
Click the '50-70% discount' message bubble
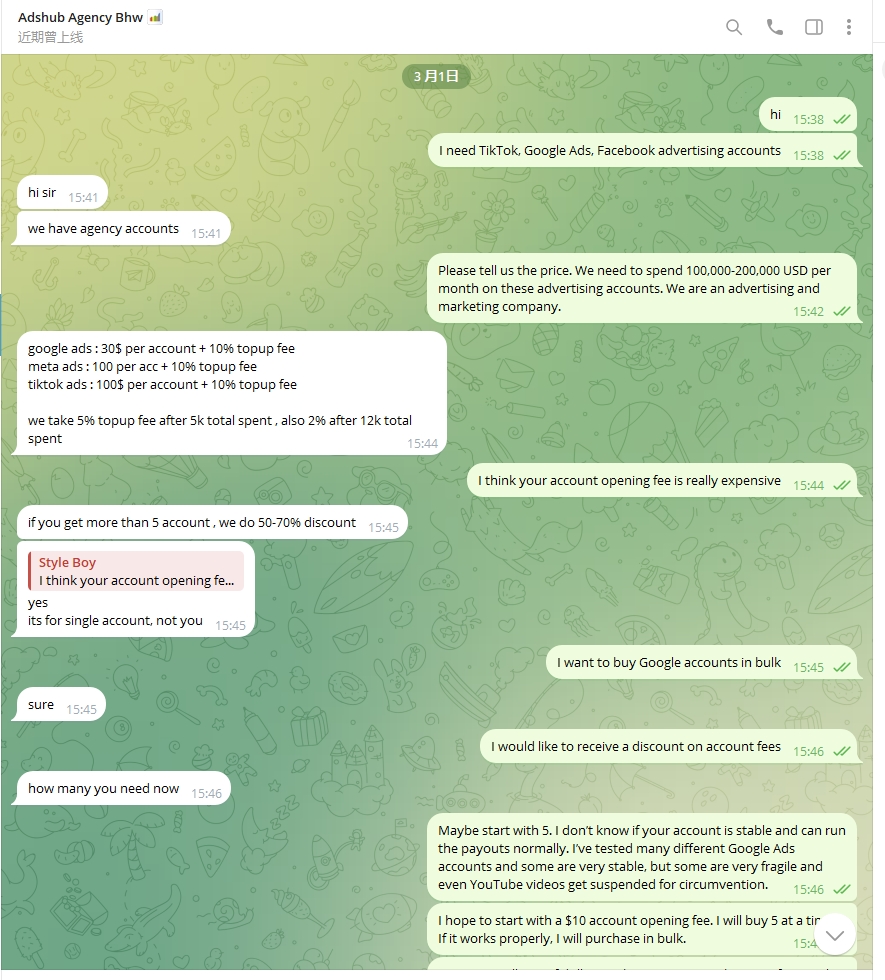[212, 522]
